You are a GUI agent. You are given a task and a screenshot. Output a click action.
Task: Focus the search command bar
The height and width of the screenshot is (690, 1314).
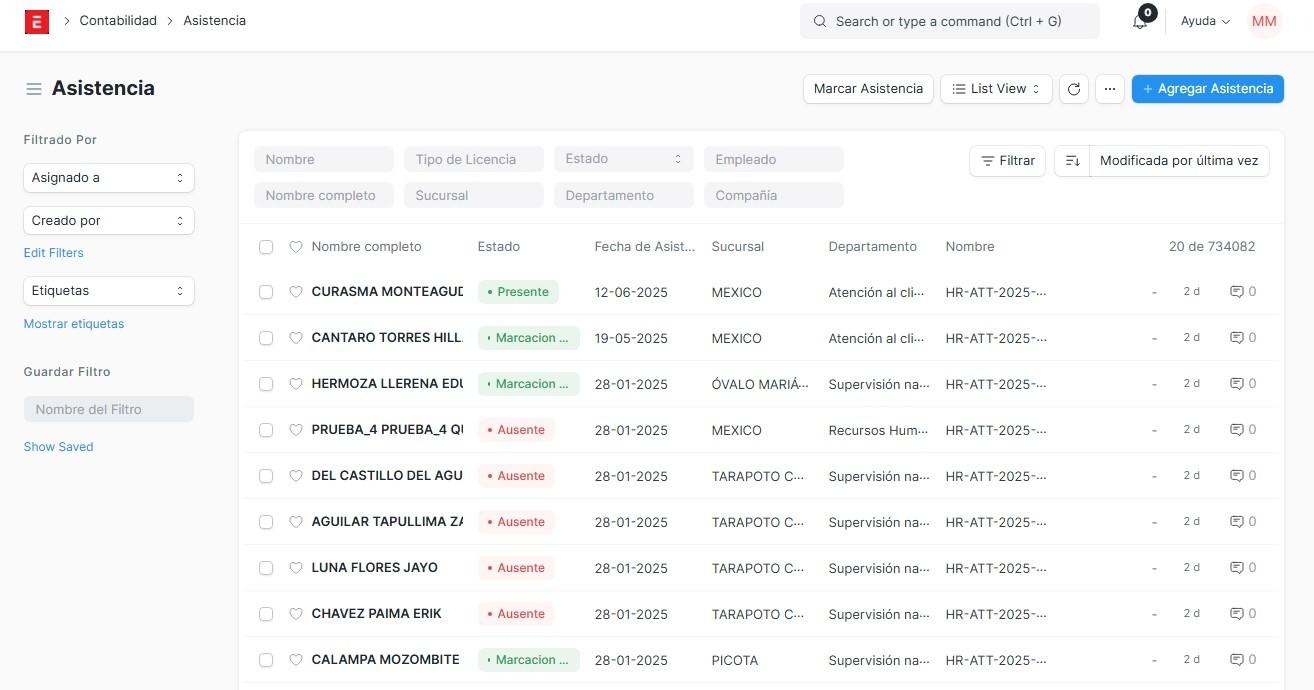point(949,21)
